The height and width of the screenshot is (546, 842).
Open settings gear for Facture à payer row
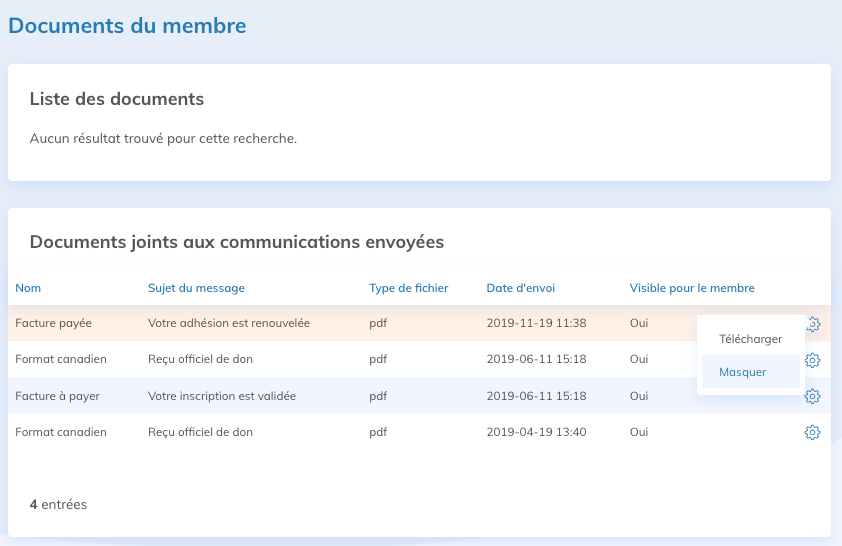coord(813,396)
